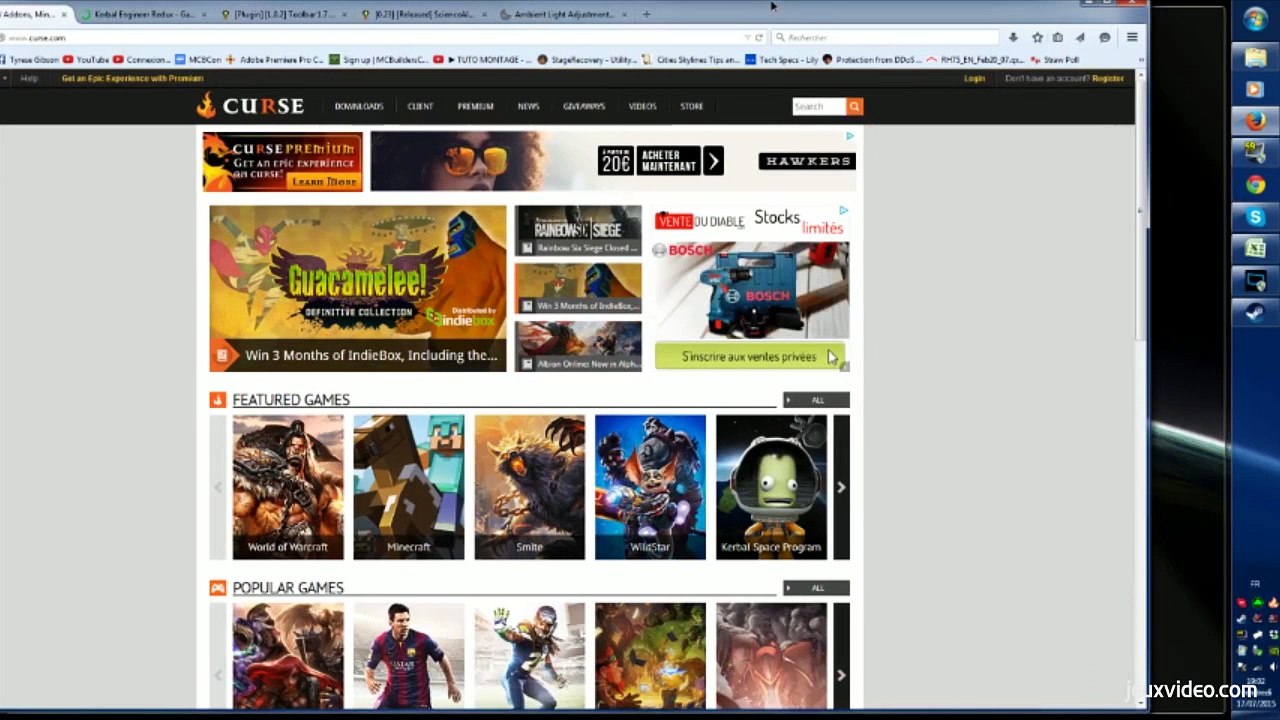Open Google Chrome from the taskbar
Viewport: 1280px width, 720px height.
1255,185
